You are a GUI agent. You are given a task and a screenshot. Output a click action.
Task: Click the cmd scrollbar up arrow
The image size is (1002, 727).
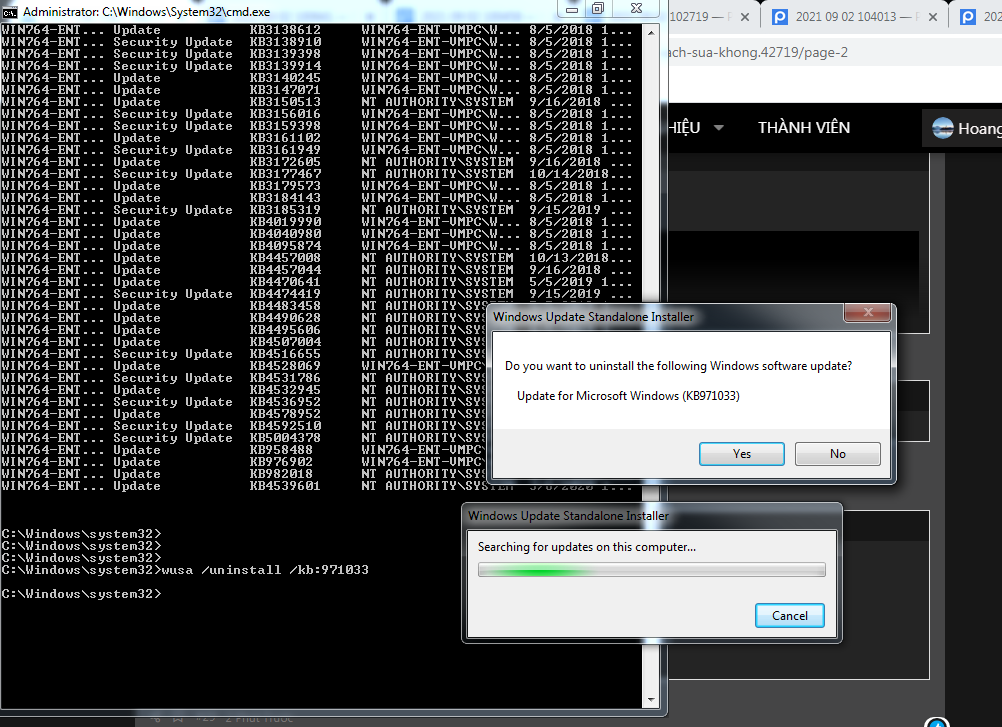(x=651, y=32)
